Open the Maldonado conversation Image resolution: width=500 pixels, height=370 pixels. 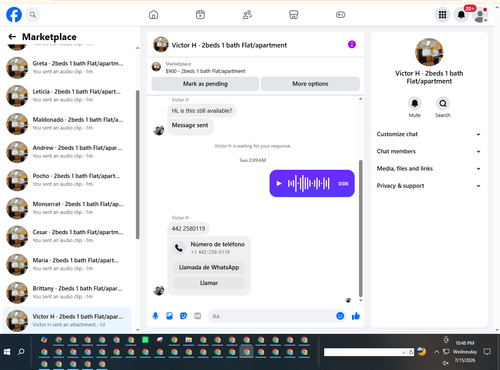coord(67,124)
